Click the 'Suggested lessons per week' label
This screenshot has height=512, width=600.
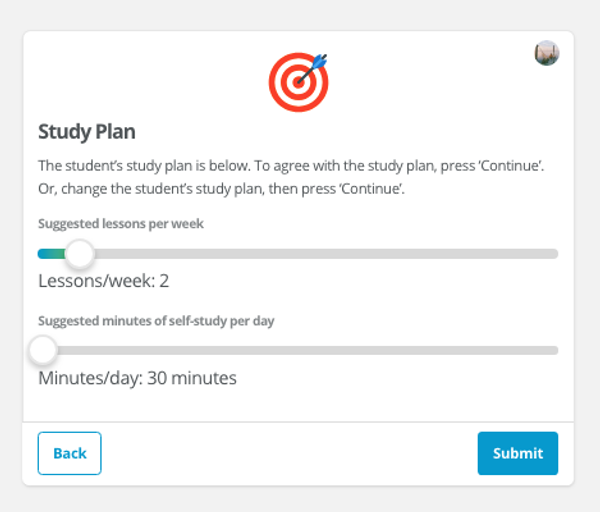[x=121, y=224]
